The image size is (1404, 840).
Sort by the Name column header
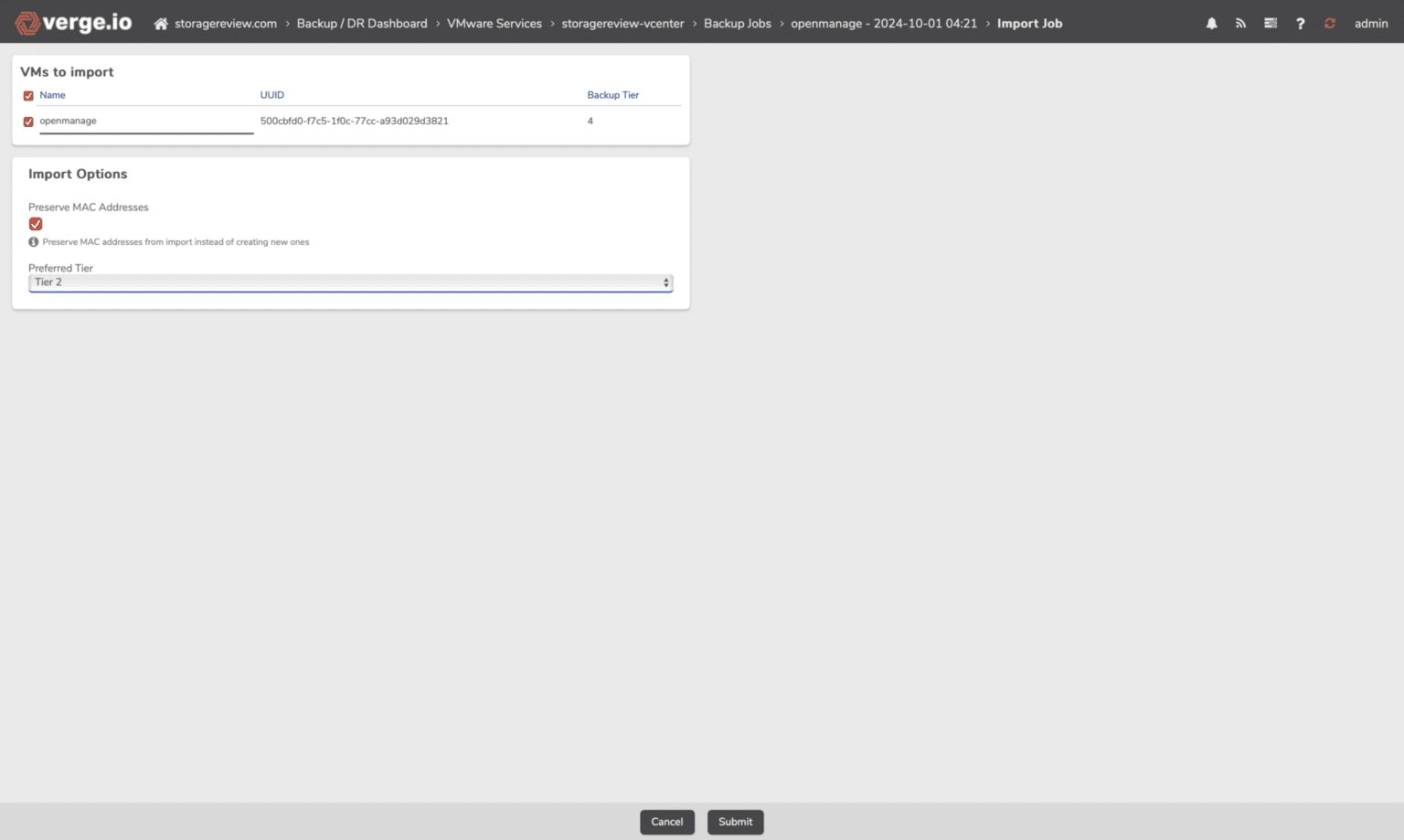(52, 95)
